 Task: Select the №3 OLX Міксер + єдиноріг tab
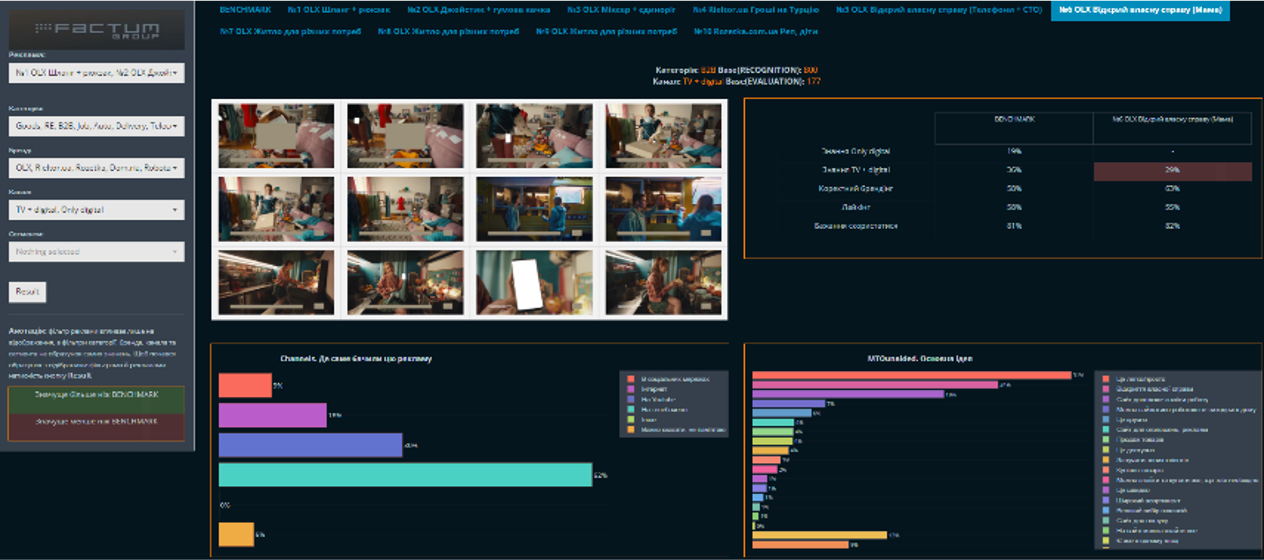click(x=621, y=10)
